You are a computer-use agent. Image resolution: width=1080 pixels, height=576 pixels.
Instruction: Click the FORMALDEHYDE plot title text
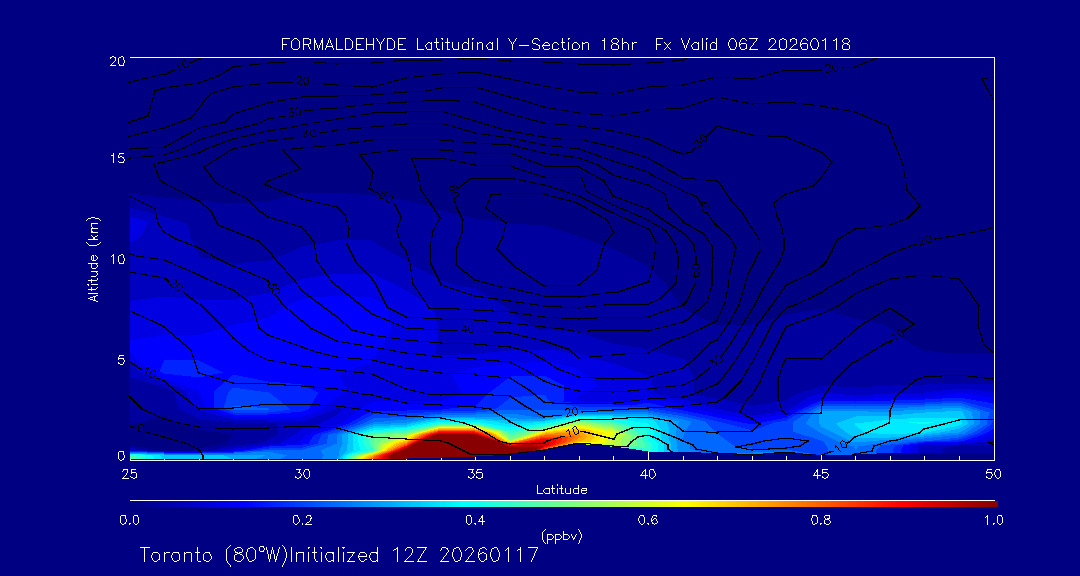(x=565, y=44)
